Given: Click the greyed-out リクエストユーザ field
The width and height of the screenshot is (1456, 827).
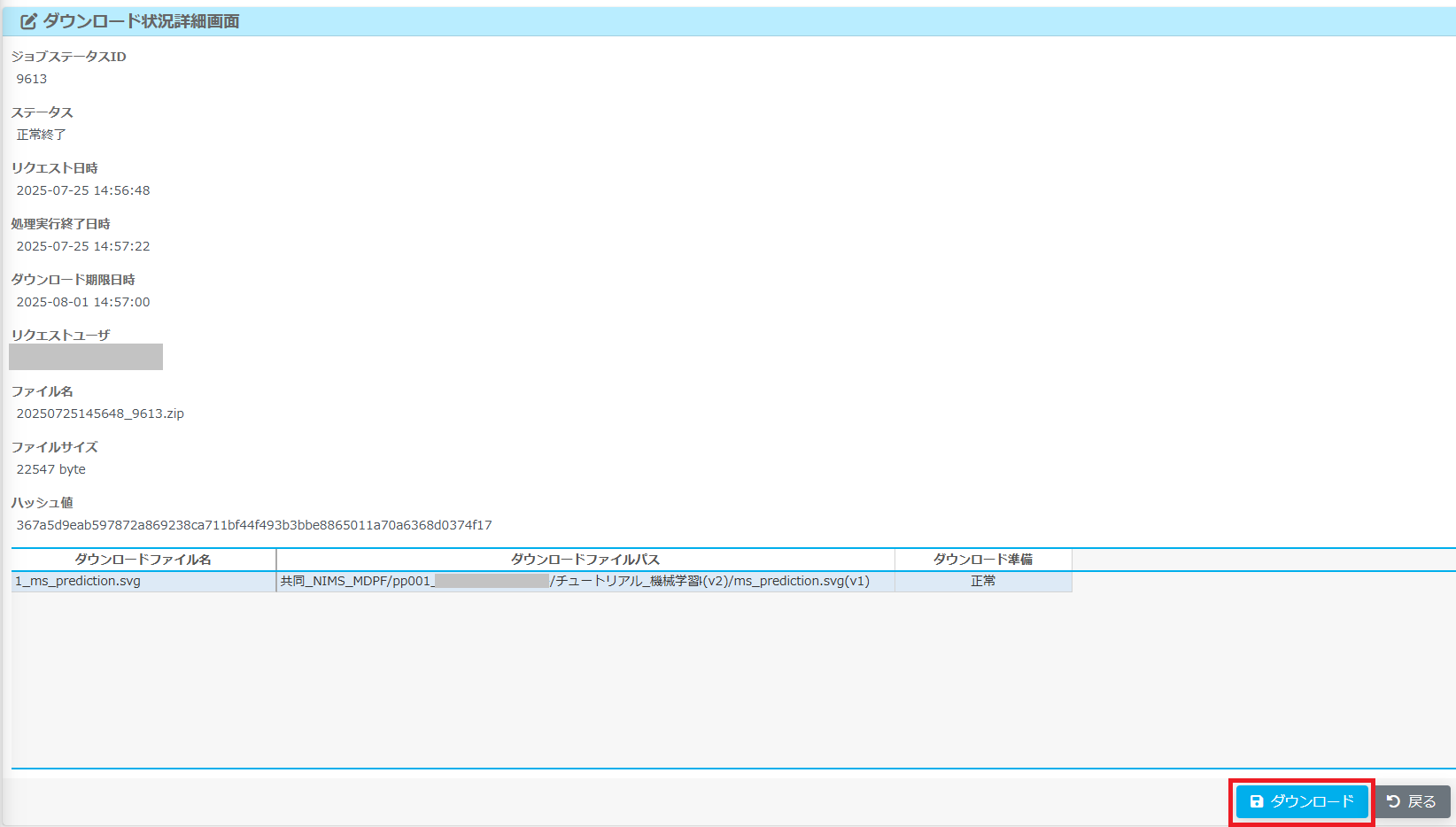Looking at the screenshot, I should pyautogui.click(x=86, y=357).
